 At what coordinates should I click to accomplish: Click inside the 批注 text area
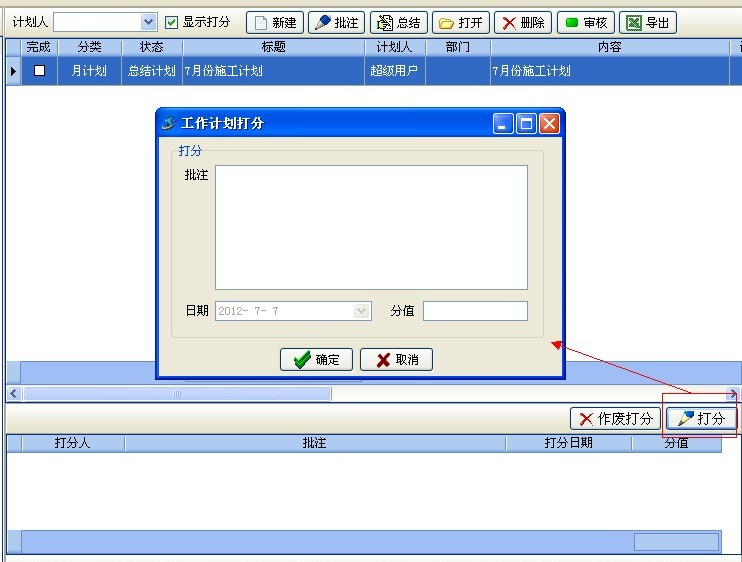(x=371, y=227)
